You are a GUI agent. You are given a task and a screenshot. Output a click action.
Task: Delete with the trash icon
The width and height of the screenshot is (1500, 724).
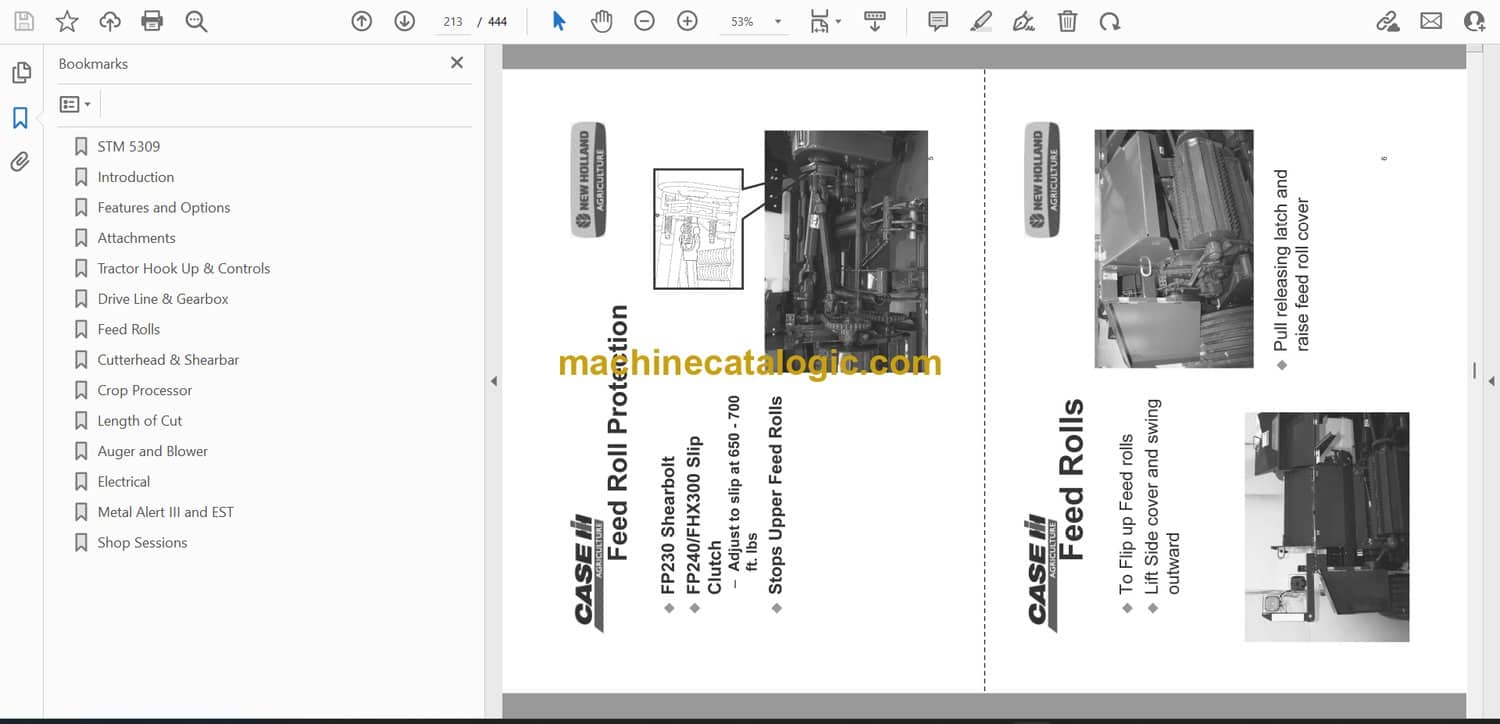tap(1067, 21)
